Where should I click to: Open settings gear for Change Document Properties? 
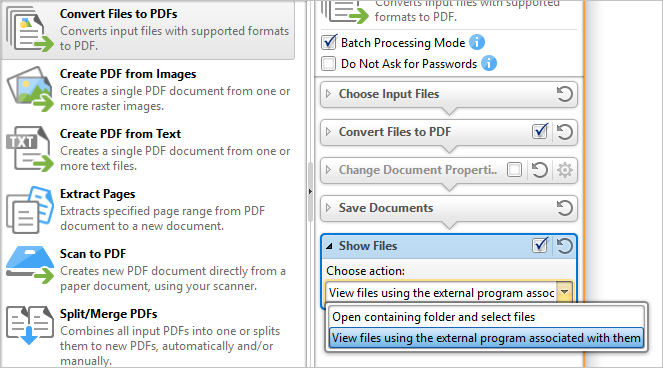point(564,170)
